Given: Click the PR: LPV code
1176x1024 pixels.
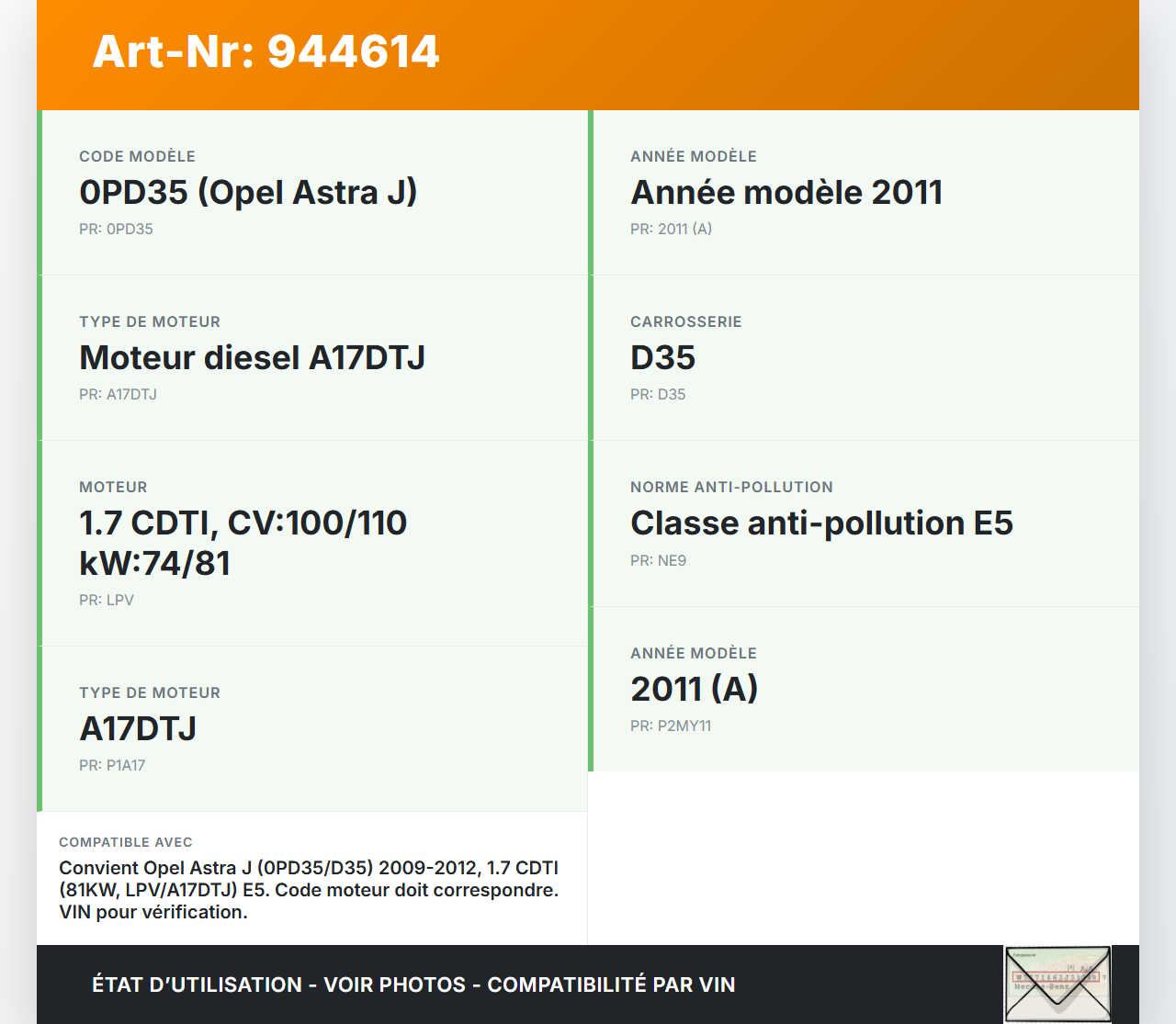Looking at the screenshot, I should (x=107, y=600).
